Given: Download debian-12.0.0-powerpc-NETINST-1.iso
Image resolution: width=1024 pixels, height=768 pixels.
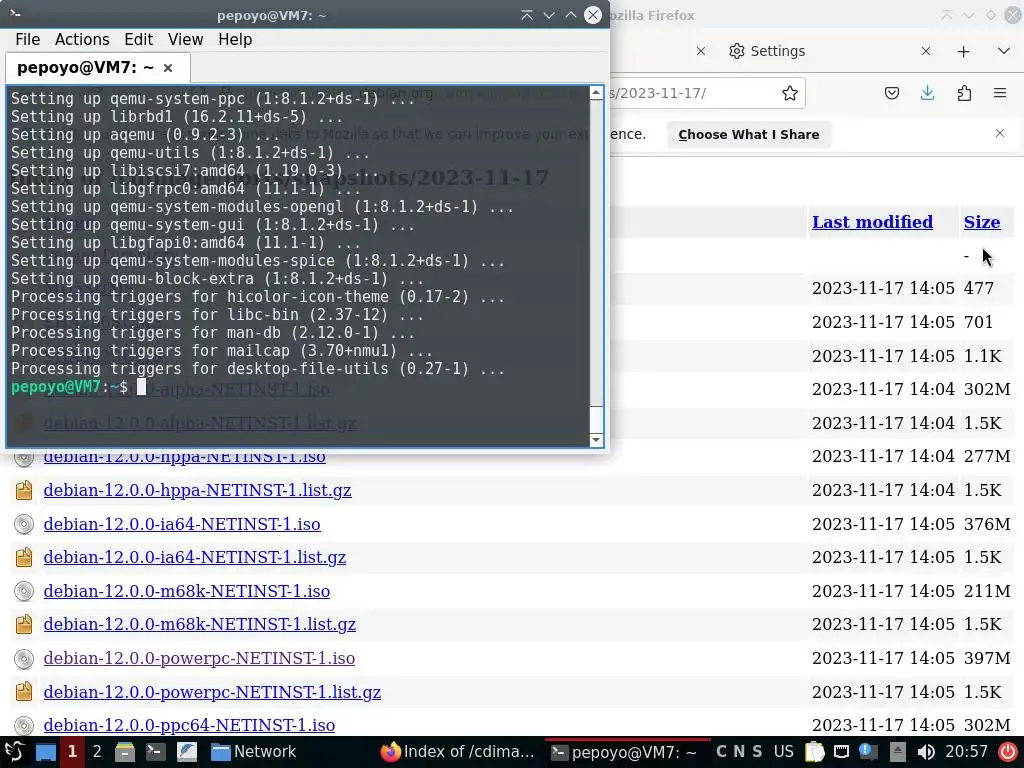Looking at the screenshot, I should click(199, 658).
